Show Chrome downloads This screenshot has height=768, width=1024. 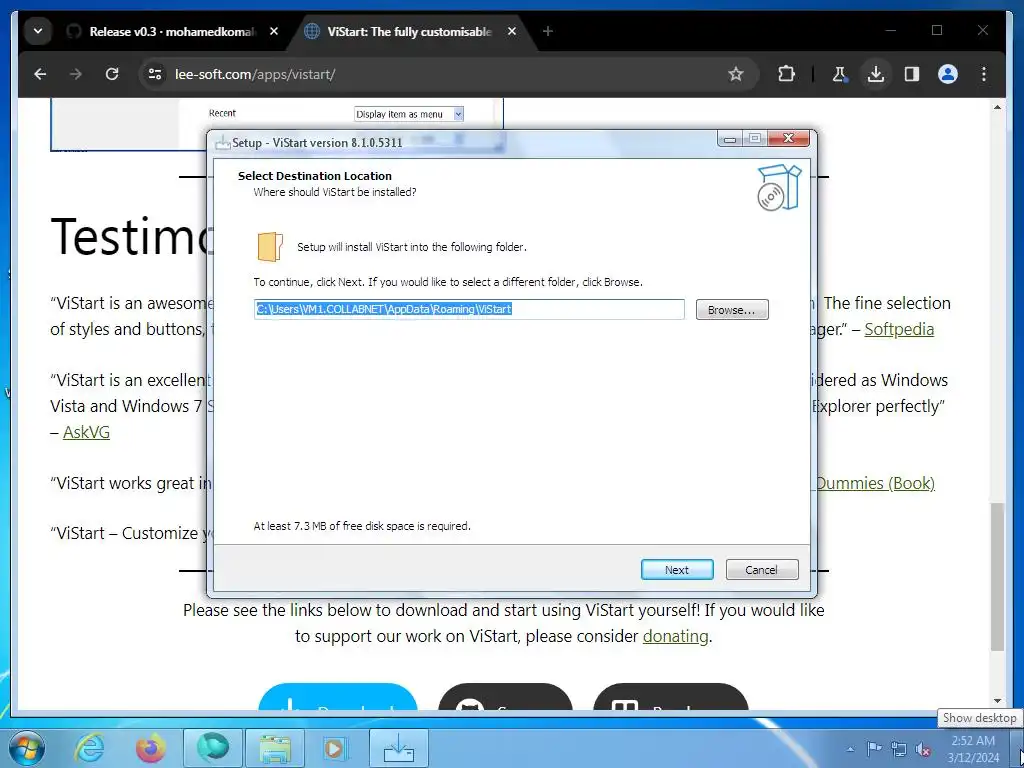876,74
